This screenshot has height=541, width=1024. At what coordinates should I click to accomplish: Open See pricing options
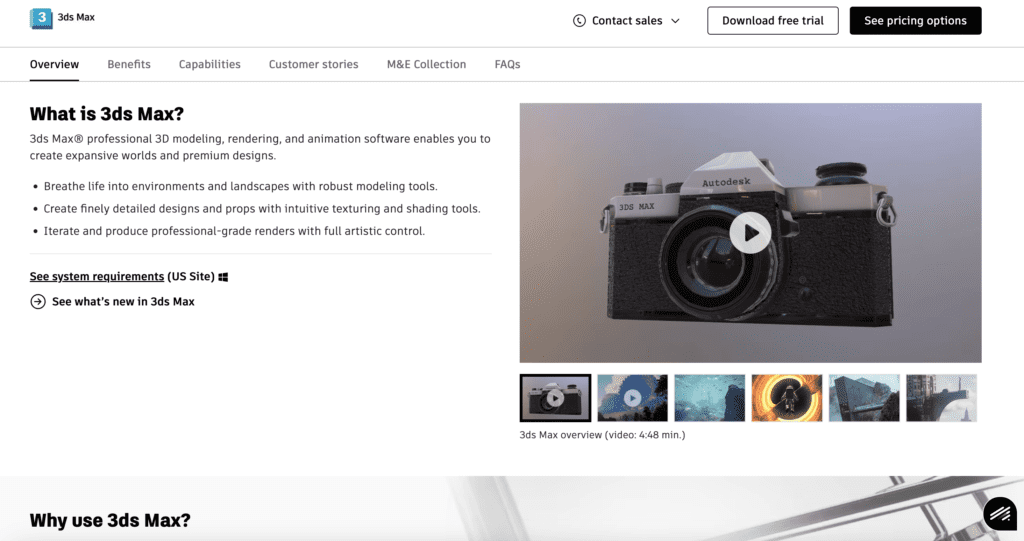click(x=915, y=21)
